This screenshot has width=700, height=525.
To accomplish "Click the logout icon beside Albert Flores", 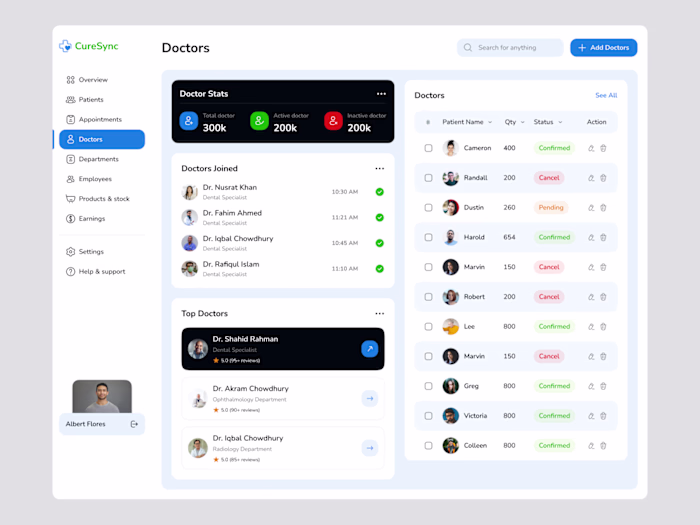I will 134,424.
